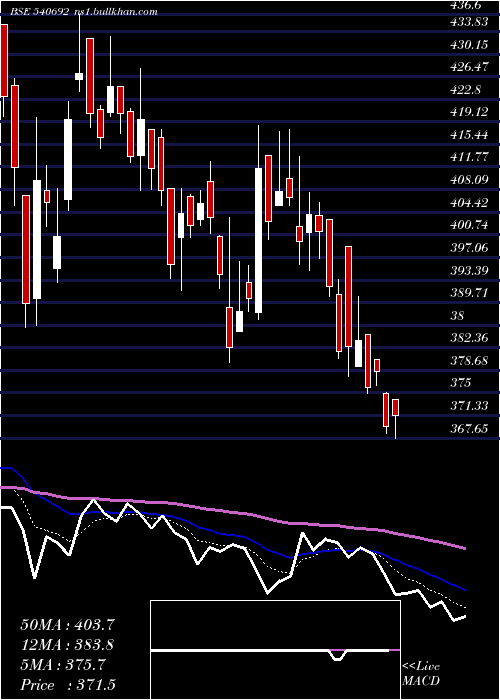
Task: Click the <<Live MACD label
Action: (x=421, y=674)
